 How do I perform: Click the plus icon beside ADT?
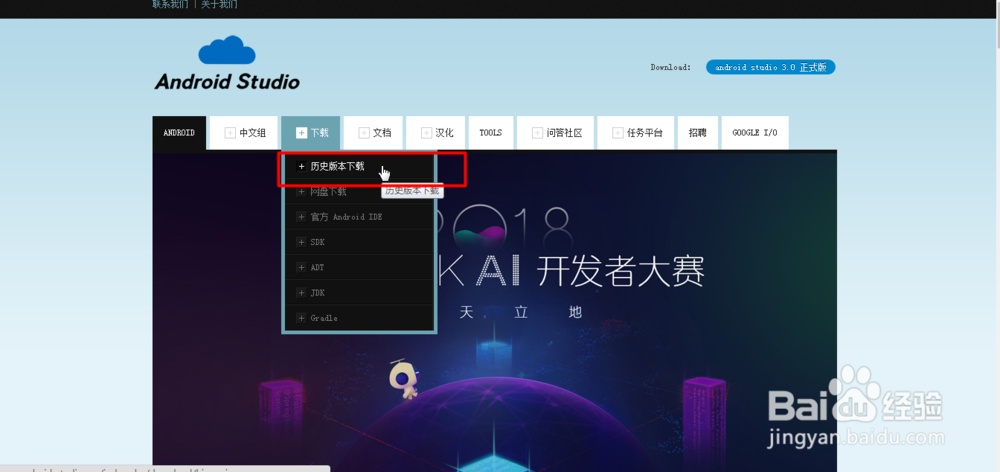click(x=302, y=267)
